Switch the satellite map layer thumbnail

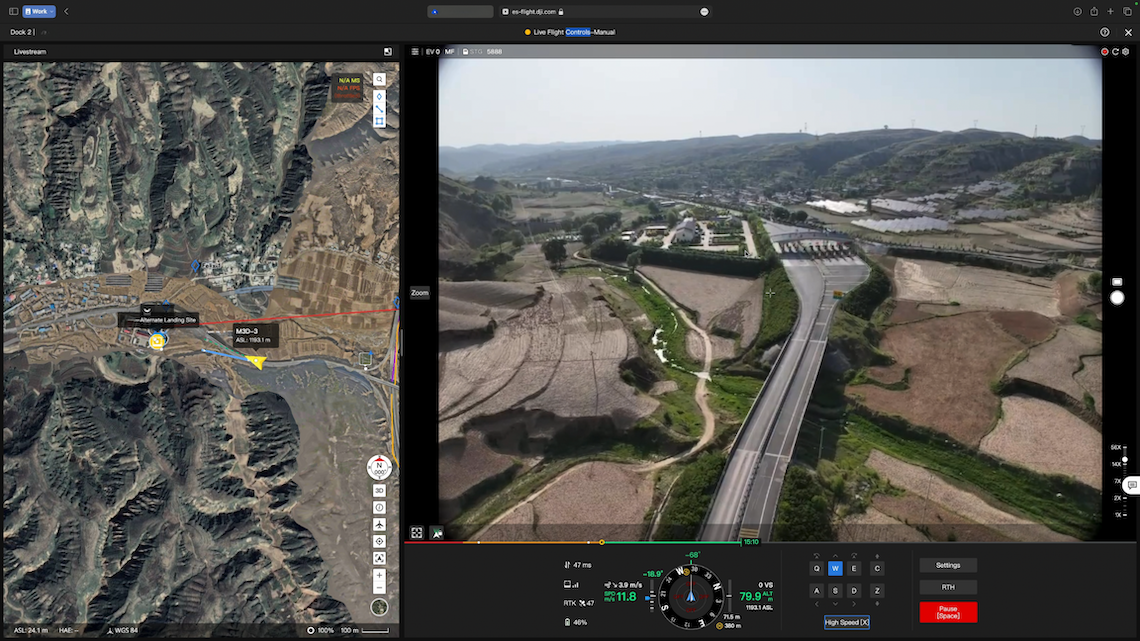[379, 607]
